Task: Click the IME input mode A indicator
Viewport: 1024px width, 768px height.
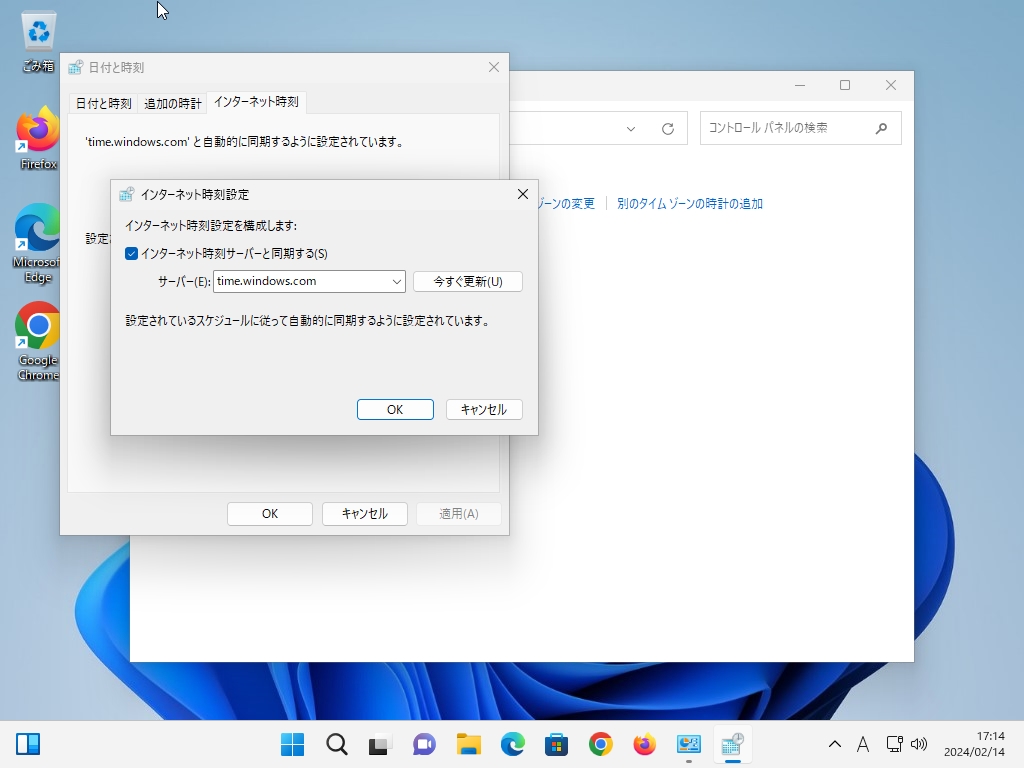Action: click(863, 744)
